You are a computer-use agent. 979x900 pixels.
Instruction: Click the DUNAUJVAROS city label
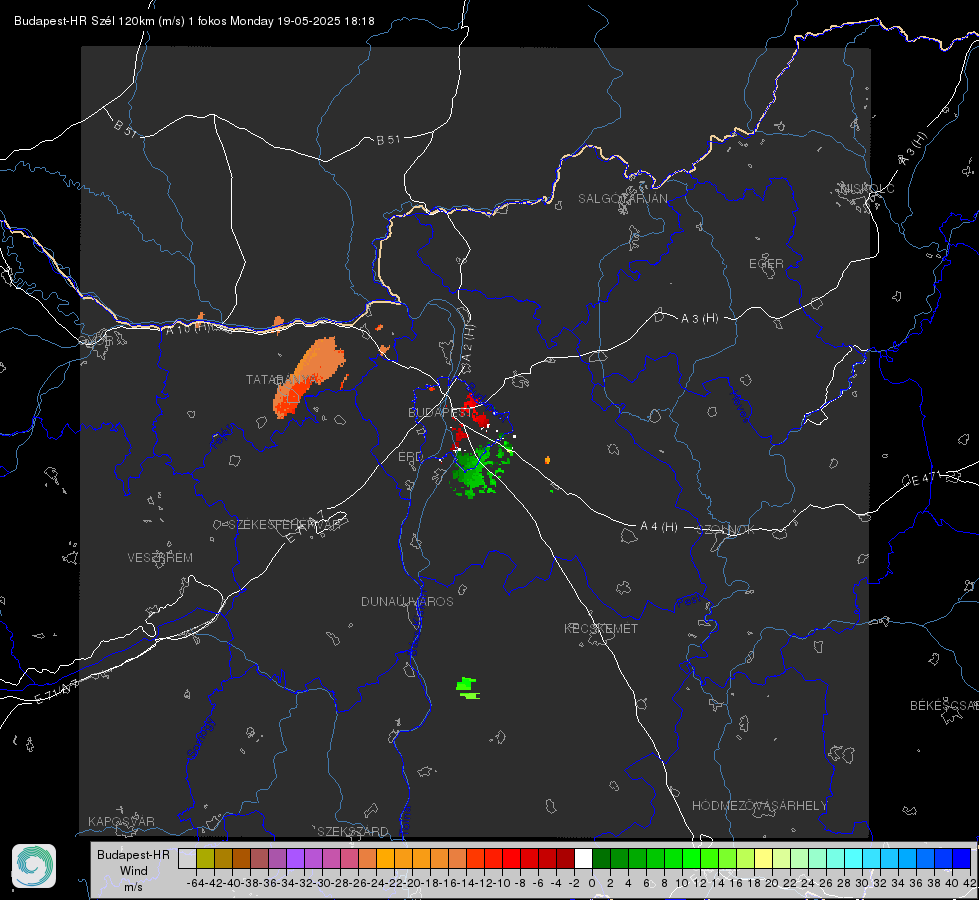pyautogui.click(x=407, y=601)
